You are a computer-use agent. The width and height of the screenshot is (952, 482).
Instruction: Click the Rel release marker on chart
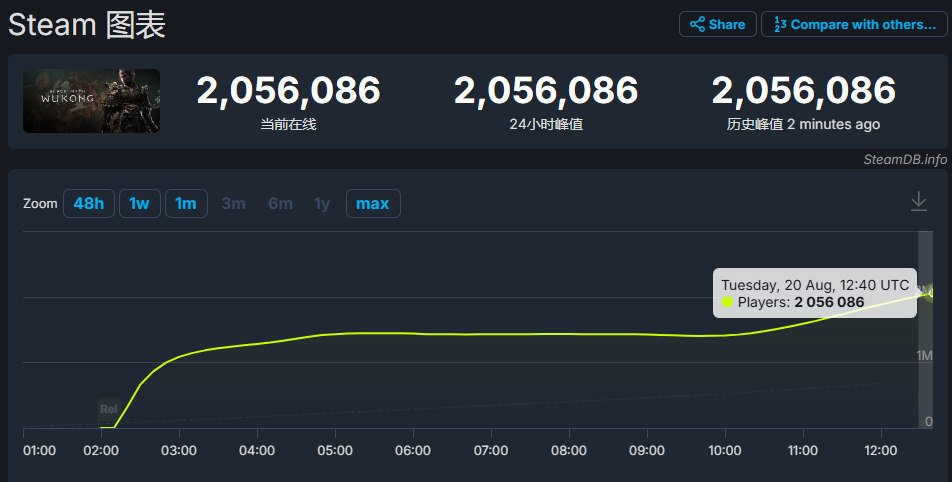(109, 409)
